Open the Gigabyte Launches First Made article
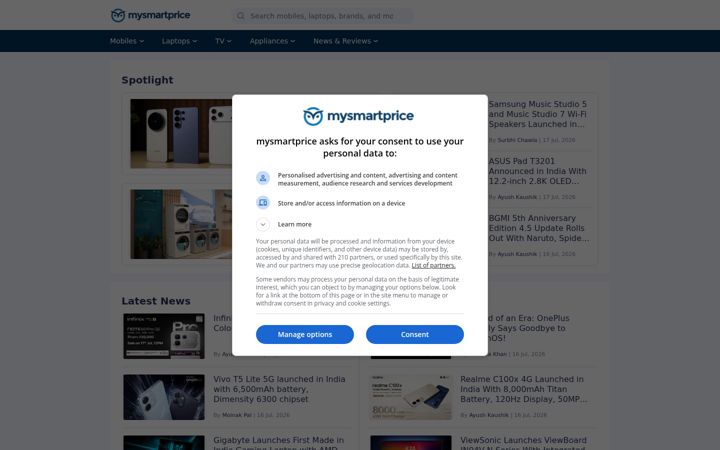720x450 pixels. tap(279, 443)
